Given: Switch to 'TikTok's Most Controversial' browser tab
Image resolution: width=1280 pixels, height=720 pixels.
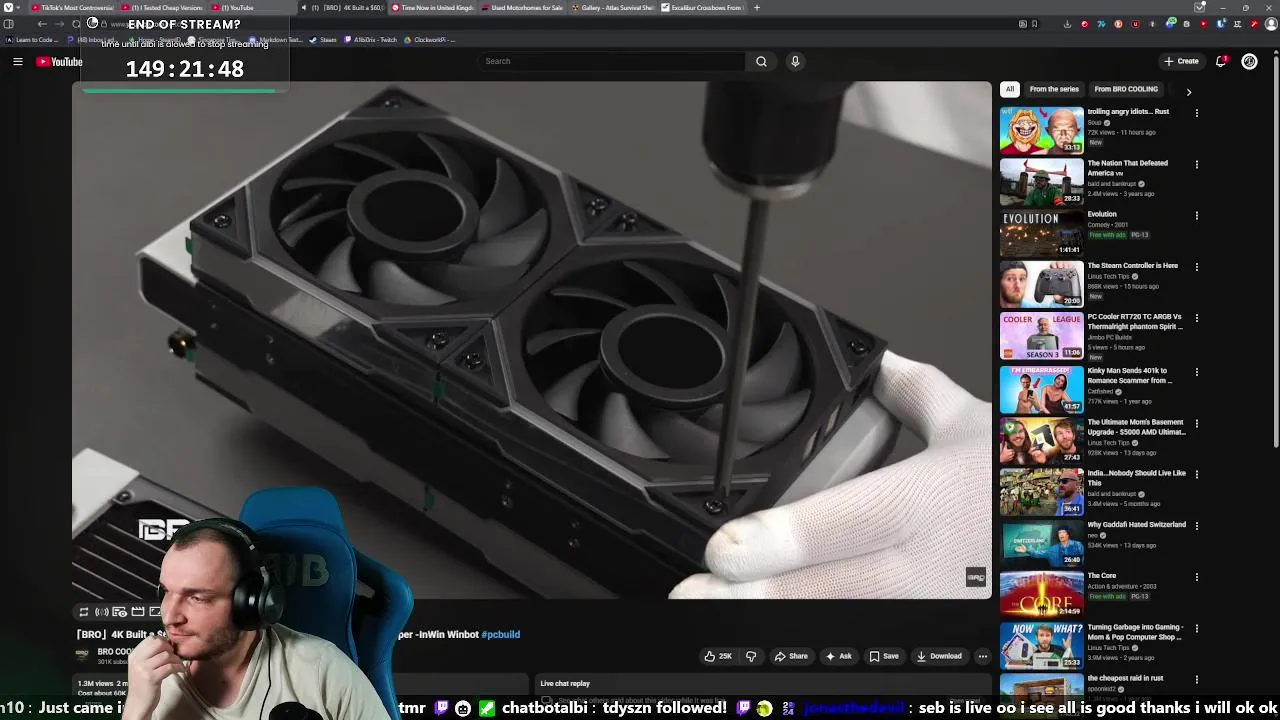Looking at the screenshot, I should 72,7.
